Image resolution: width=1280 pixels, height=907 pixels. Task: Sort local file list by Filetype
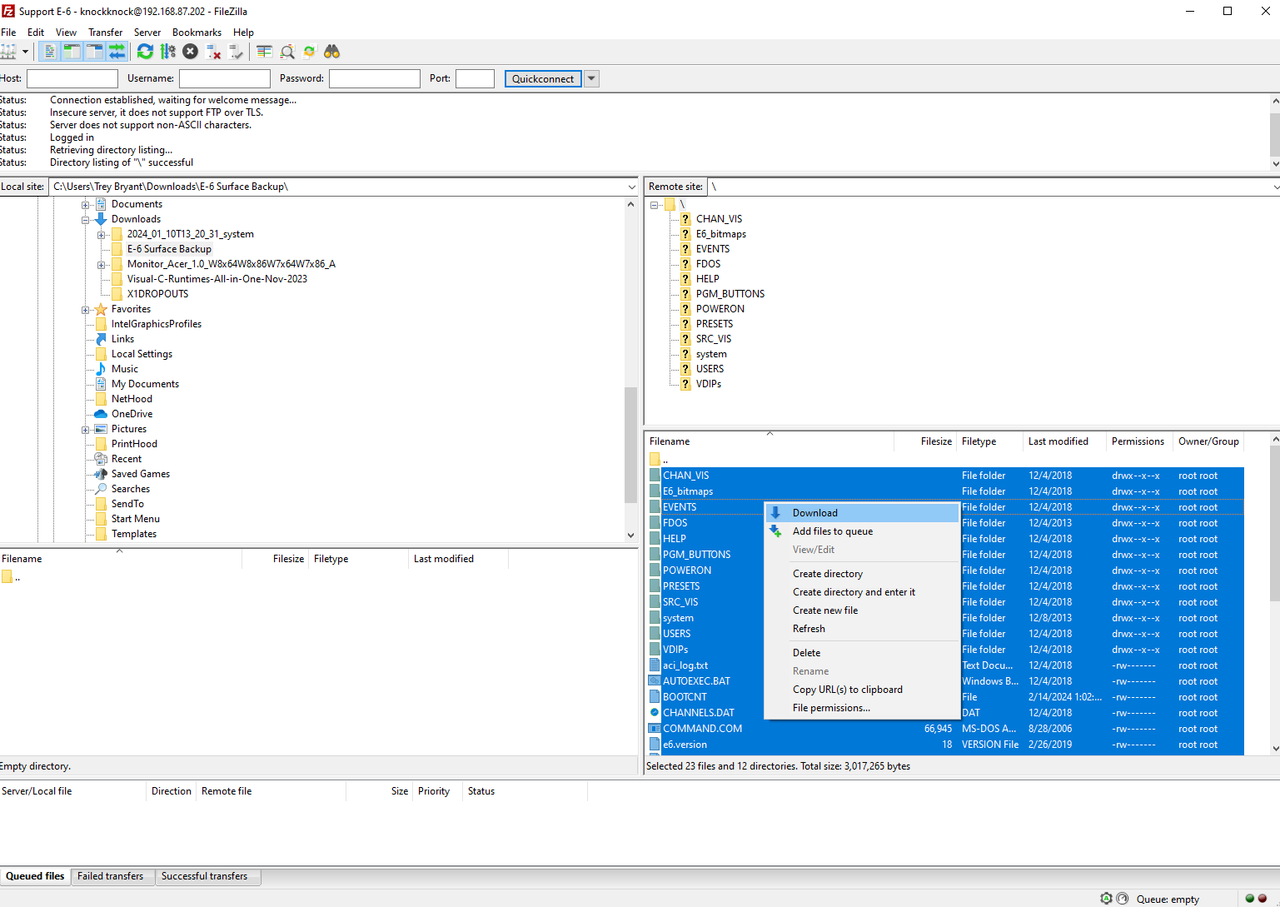[359, 559]
